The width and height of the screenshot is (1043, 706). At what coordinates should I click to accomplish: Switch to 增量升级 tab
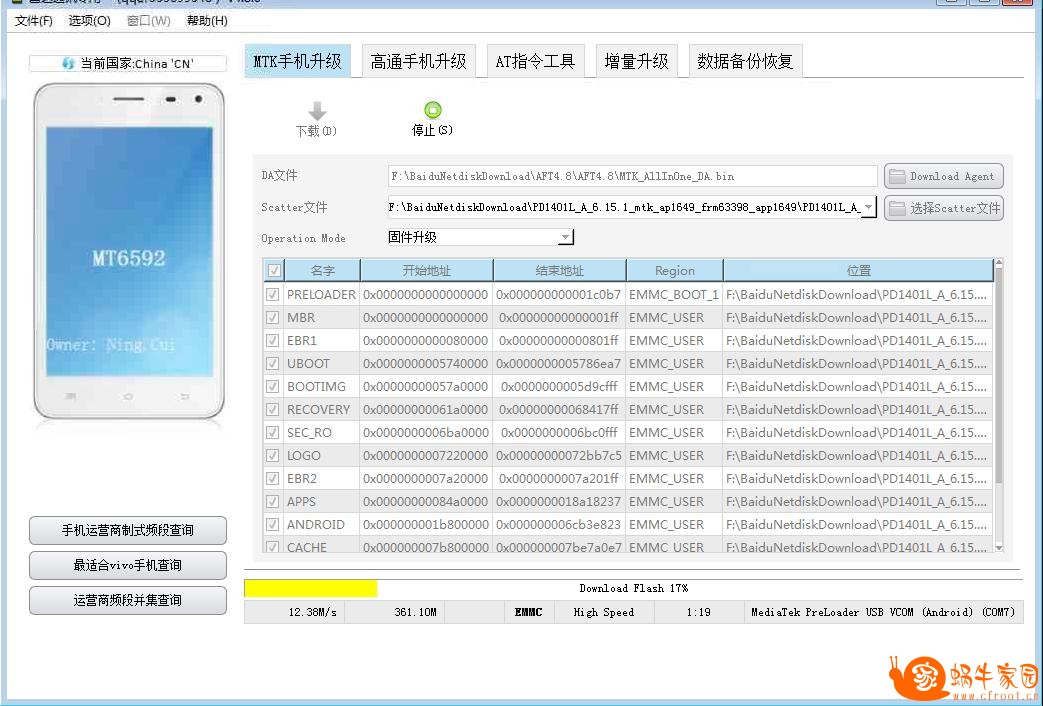637,62
